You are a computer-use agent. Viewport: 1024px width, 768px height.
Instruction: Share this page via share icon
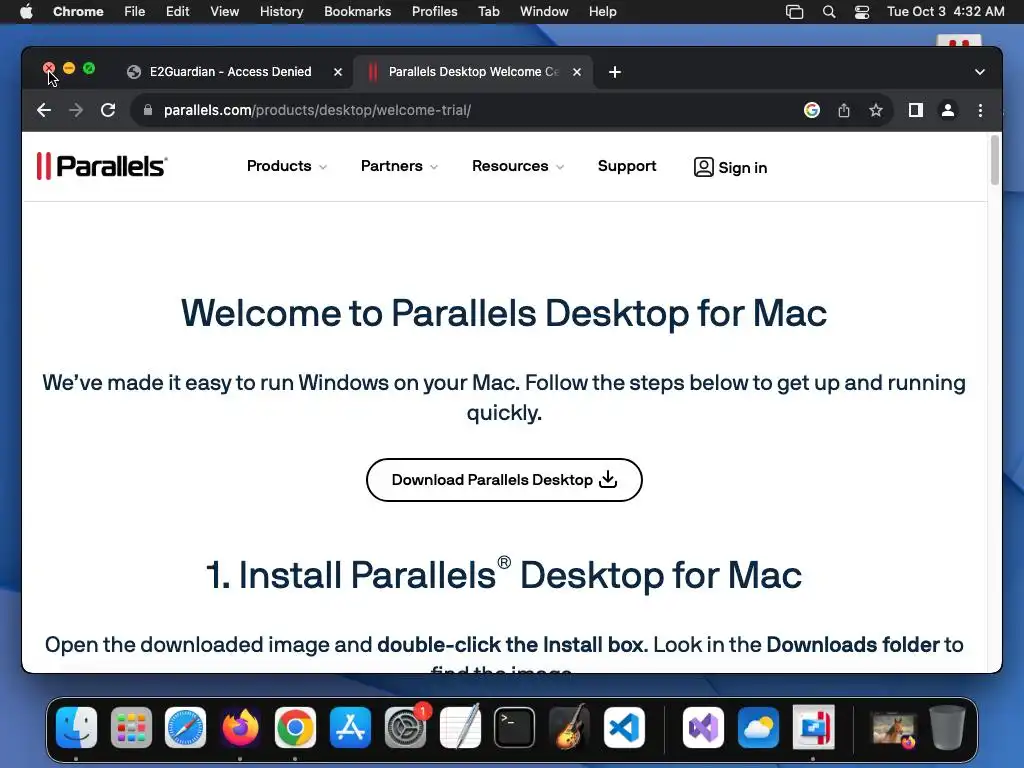tap(844, 110)
